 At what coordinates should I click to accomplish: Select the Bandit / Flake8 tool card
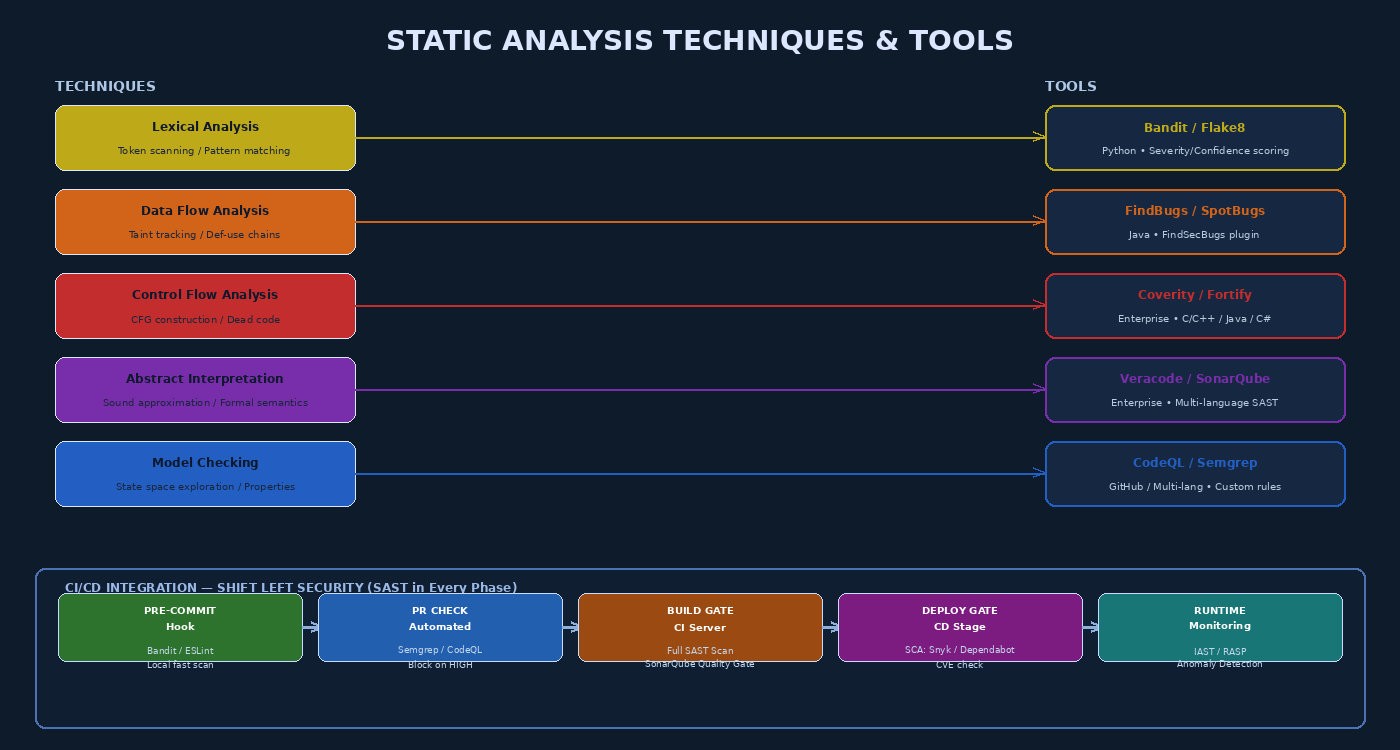[x=1195, y=138]
